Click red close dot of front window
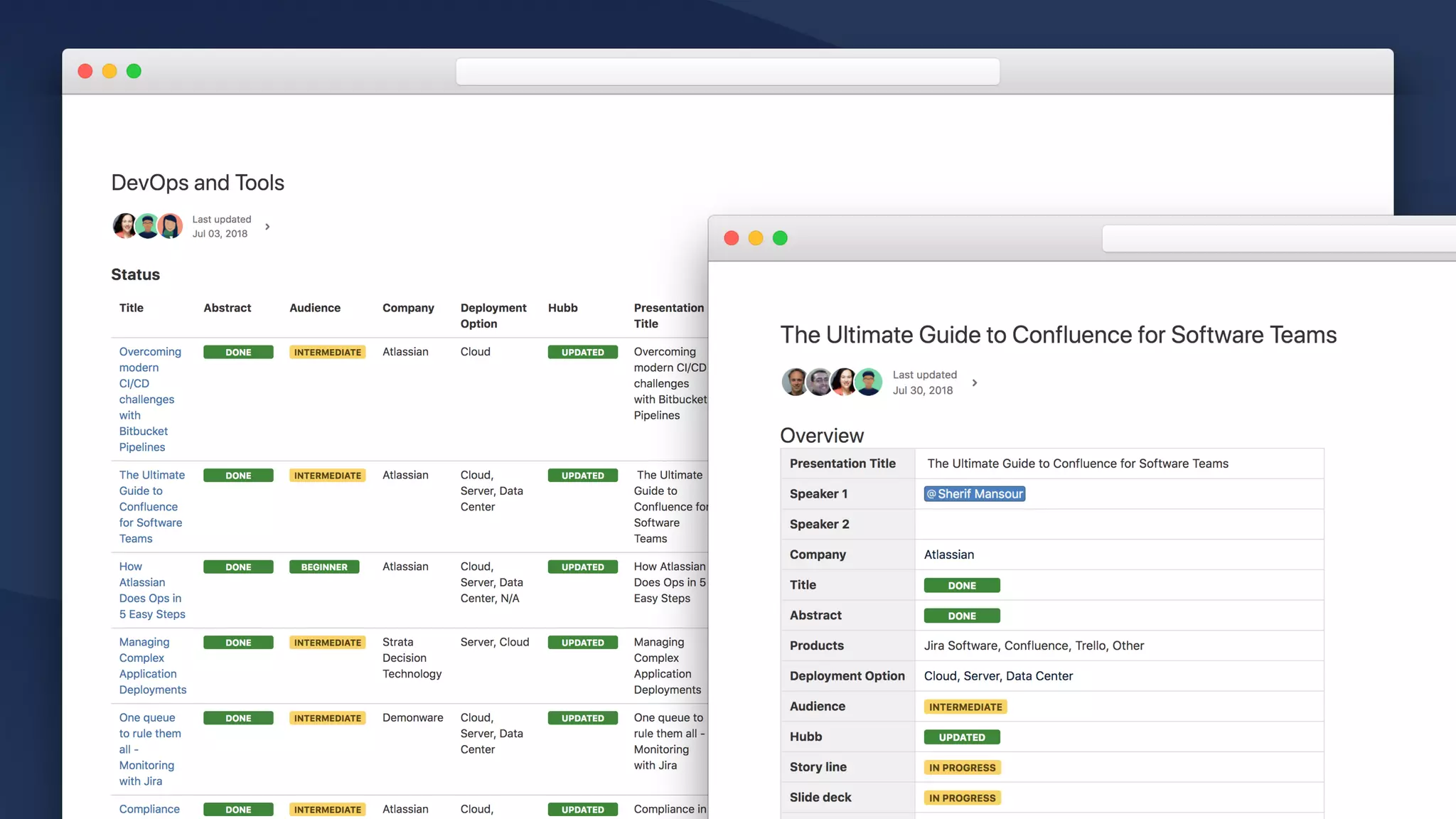Viewport: 1456px width, 819px height. tap(731, 238)
